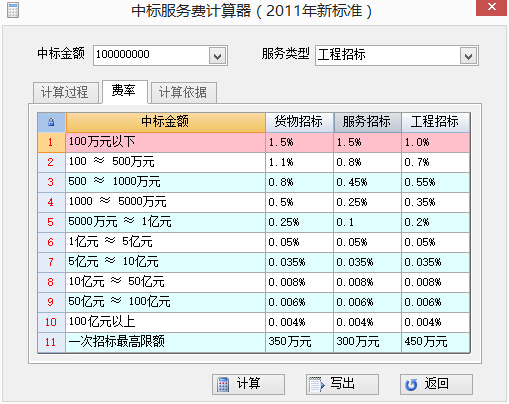Select the 费率 tab

point(125,91)
